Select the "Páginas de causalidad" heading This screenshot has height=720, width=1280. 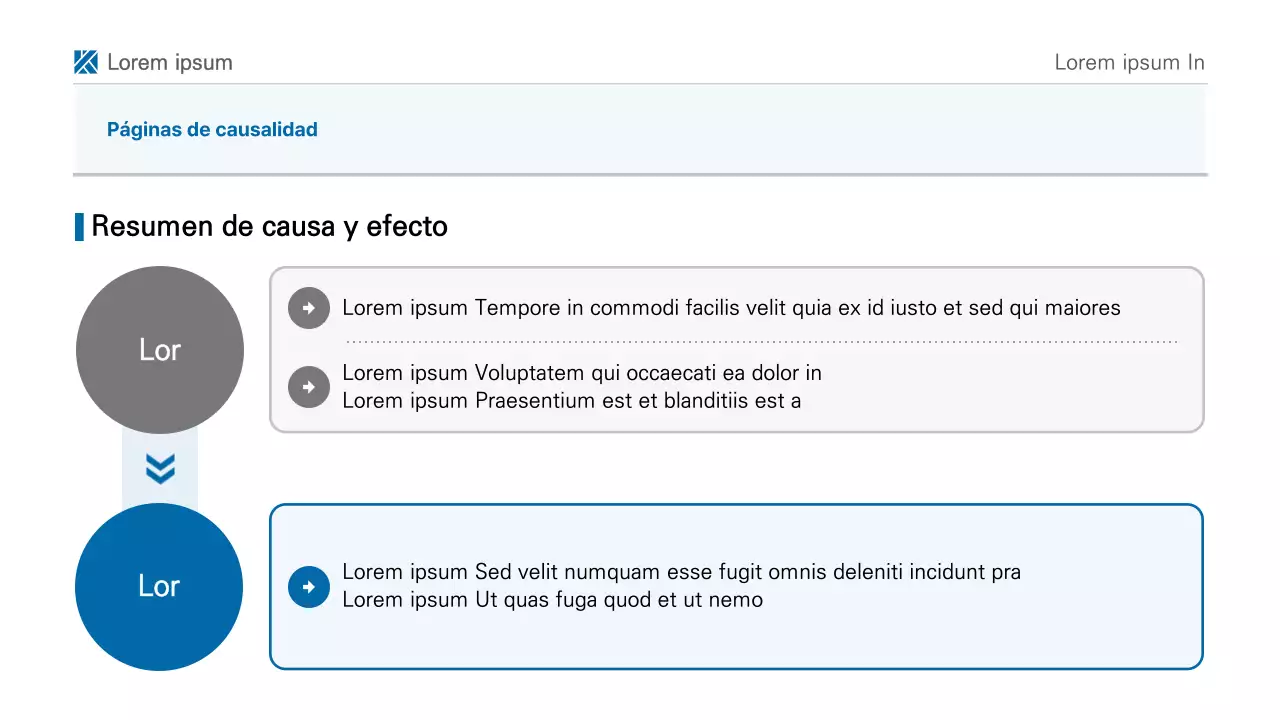[212, 129]
